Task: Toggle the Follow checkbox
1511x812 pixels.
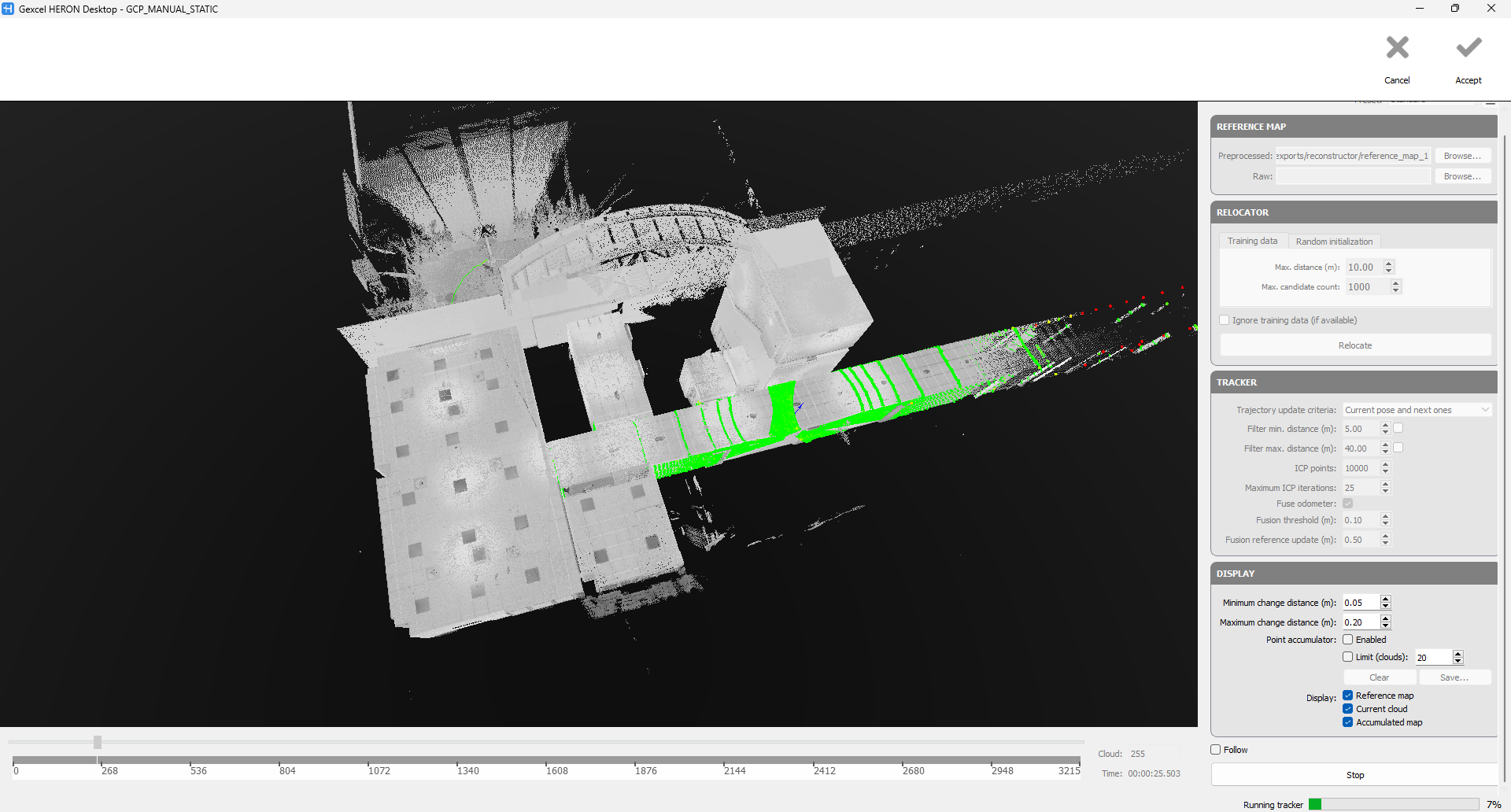Action: [x=1216, y=750]
